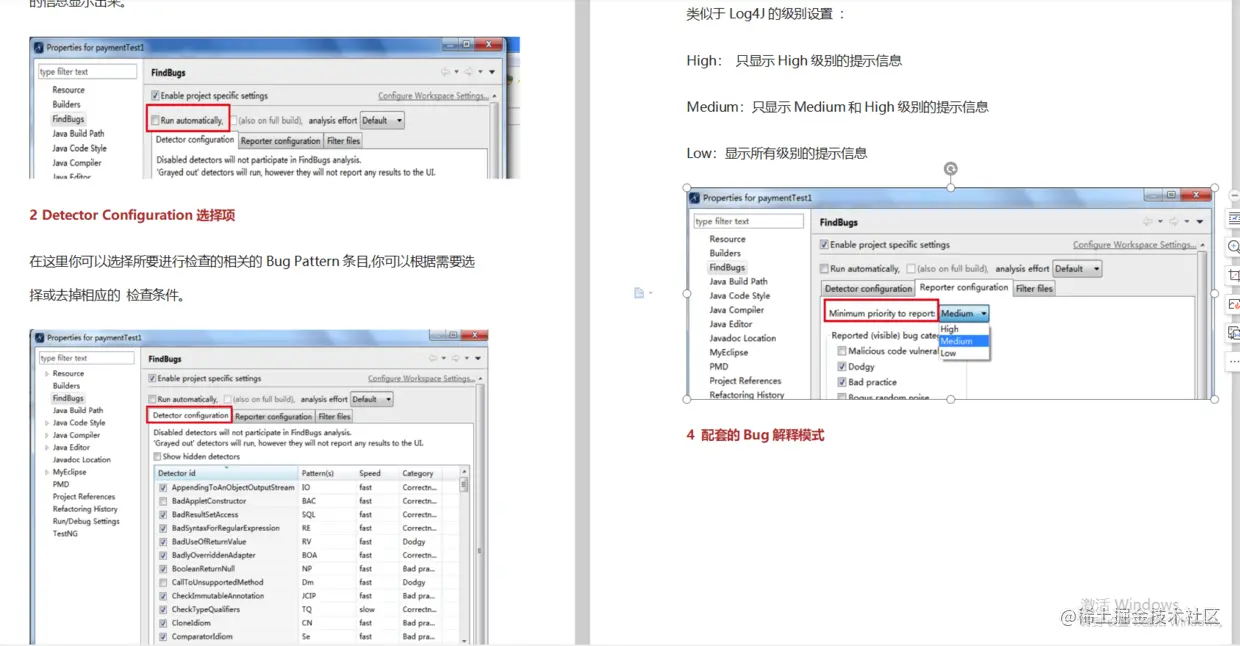
Task: Open the three-dots more options in image toolbar
Action: tap(1233, 360)
